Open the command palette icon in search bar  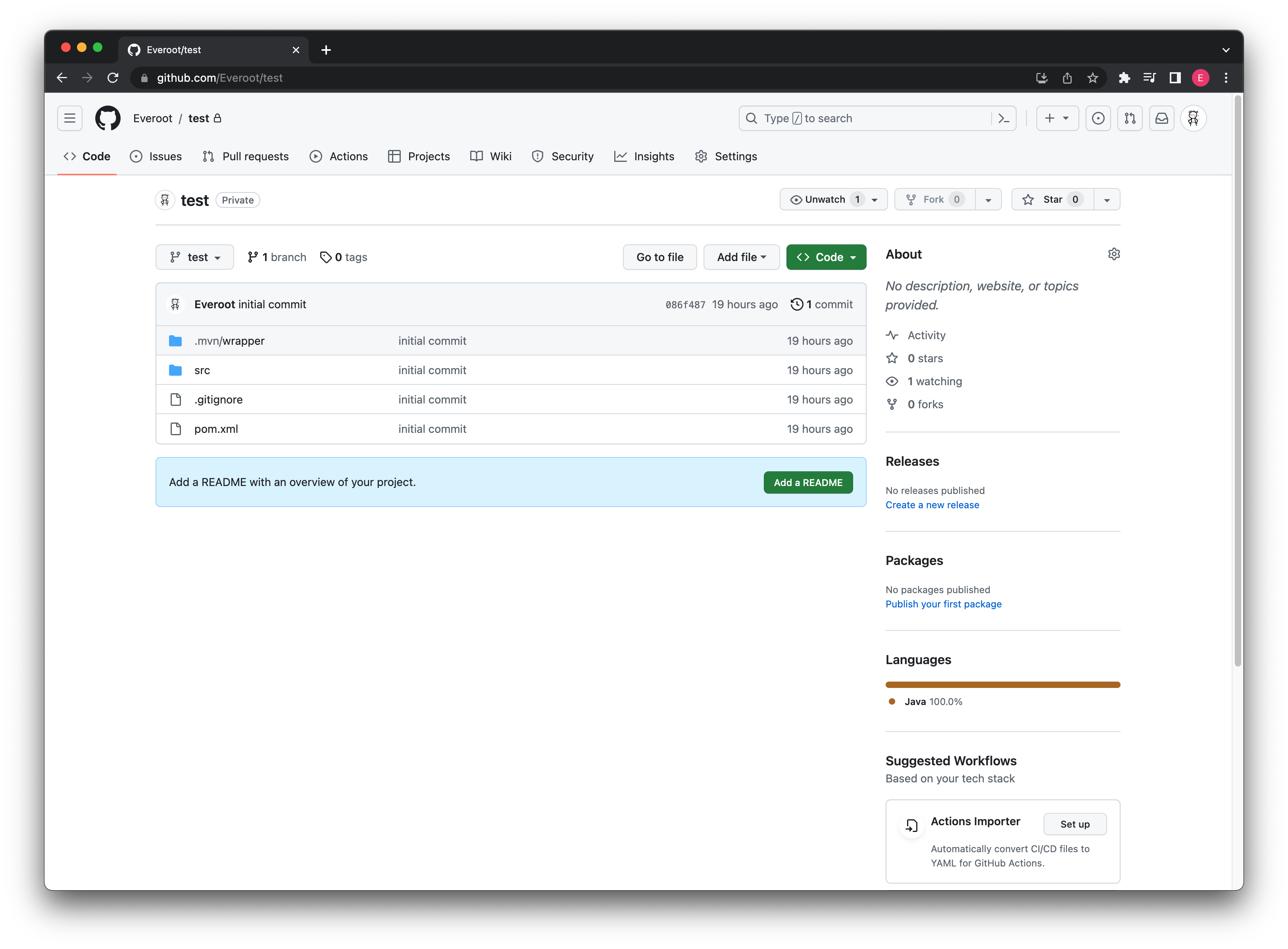(x=1003, y=118)
